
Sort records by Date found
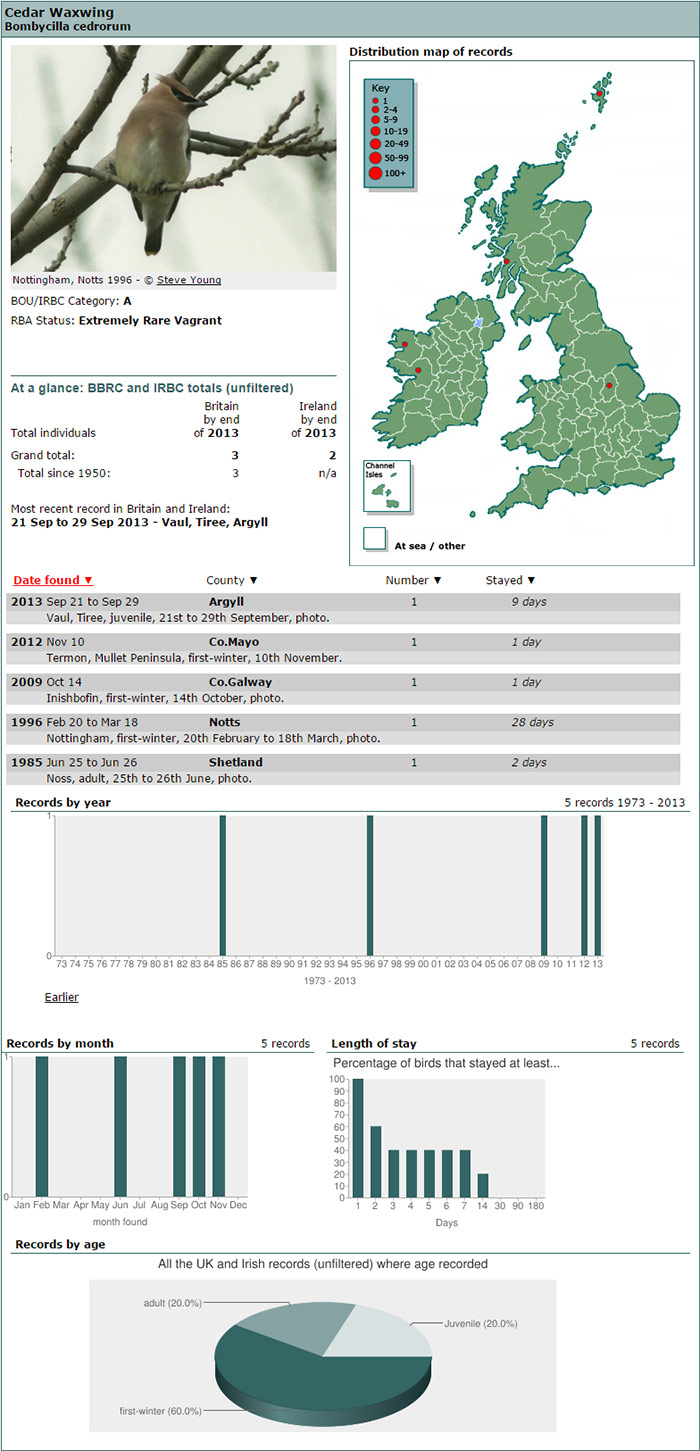coord(53,580)
